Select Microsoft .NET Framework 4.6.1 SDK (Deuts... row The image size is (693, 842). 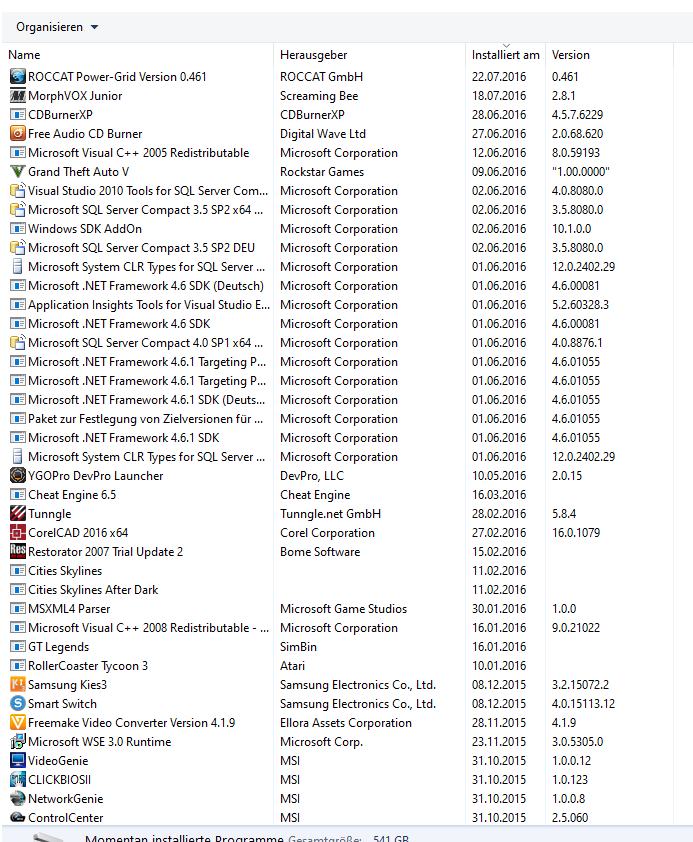[x=147, y=400]
